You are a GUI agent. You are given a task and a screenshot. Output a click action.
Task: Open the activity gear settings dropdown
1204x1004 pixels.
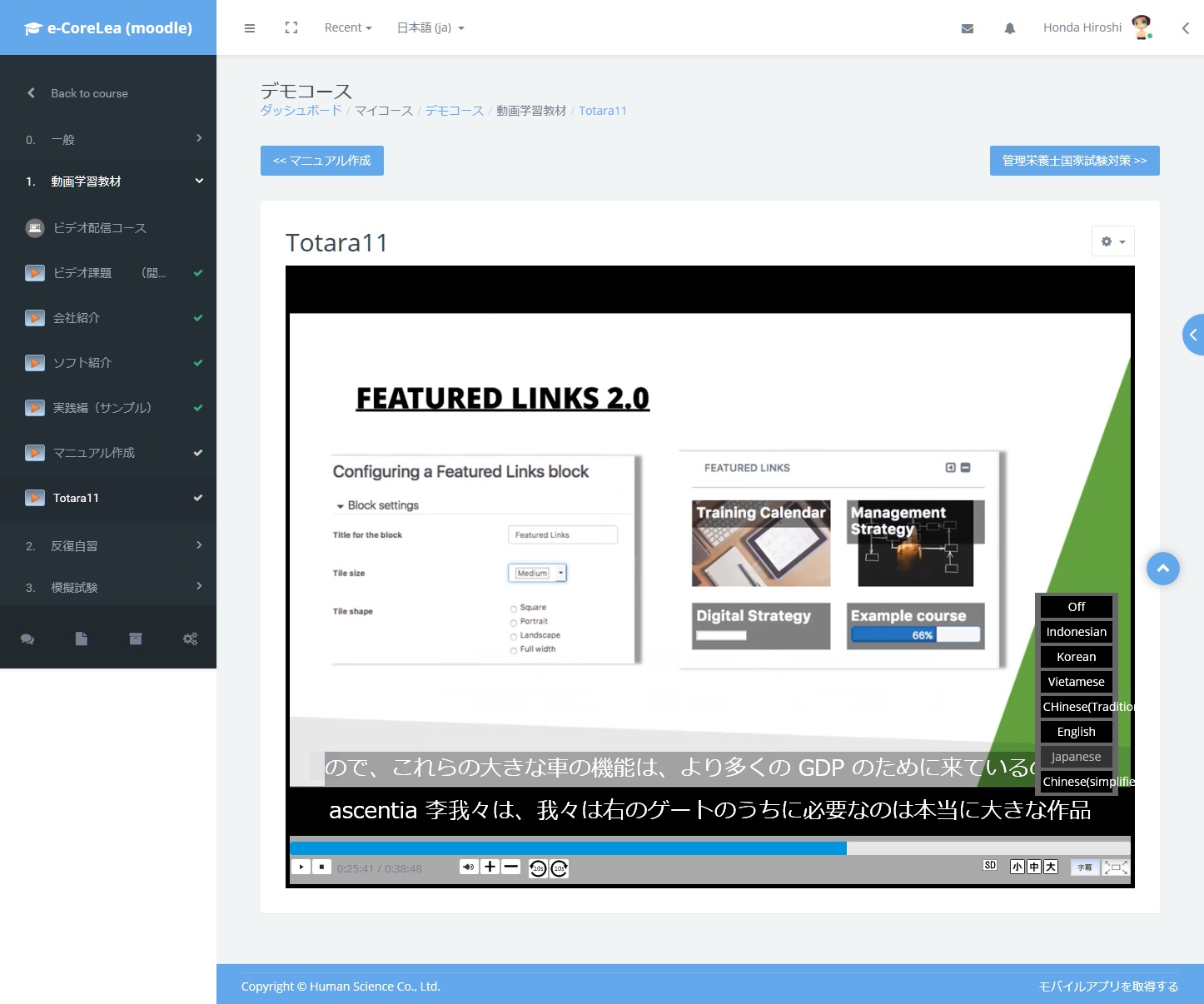pyautogui.click(x=1113, y=241)
